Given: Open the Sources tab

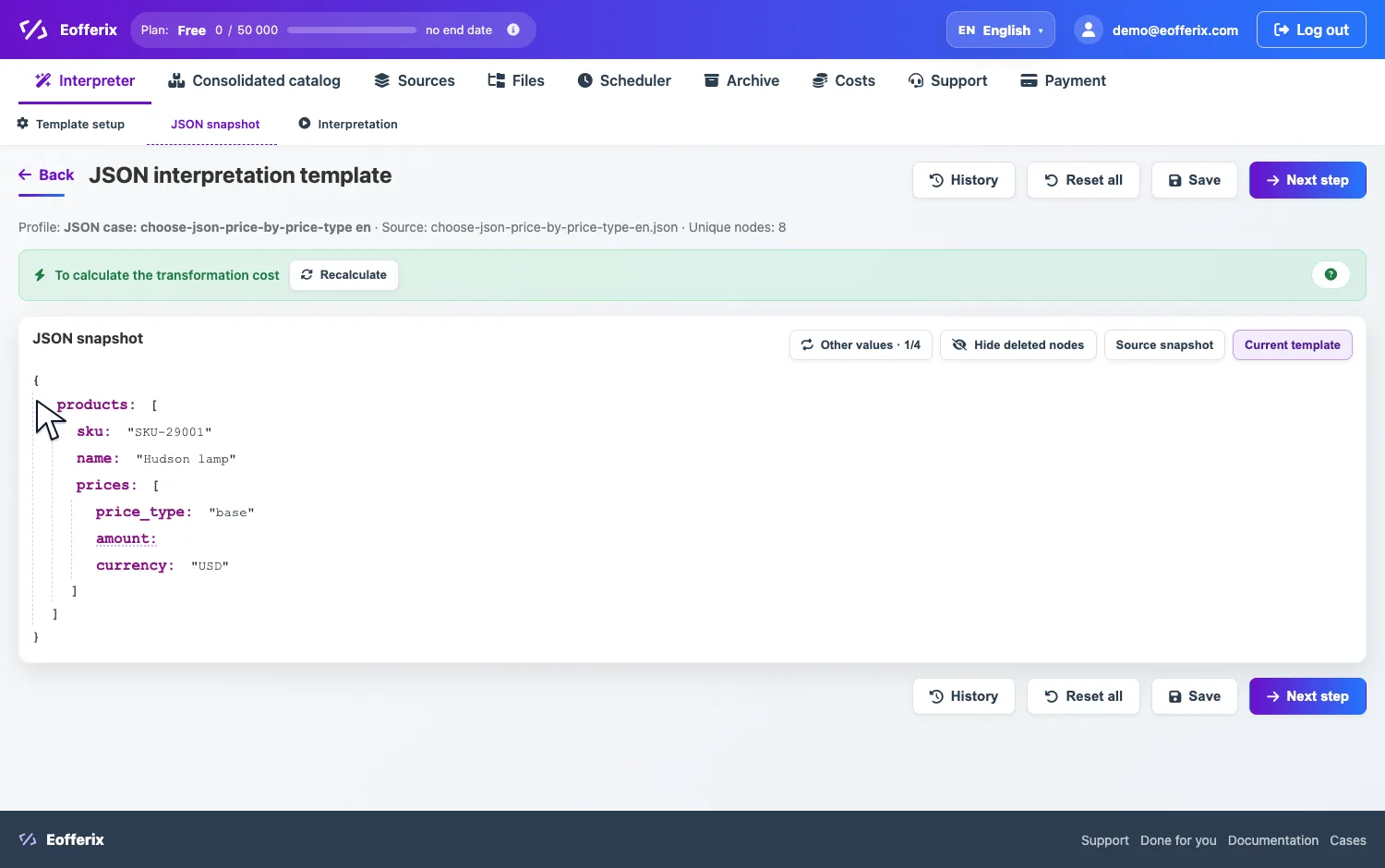Looking at the screenshot, I should tap(415, 81).
